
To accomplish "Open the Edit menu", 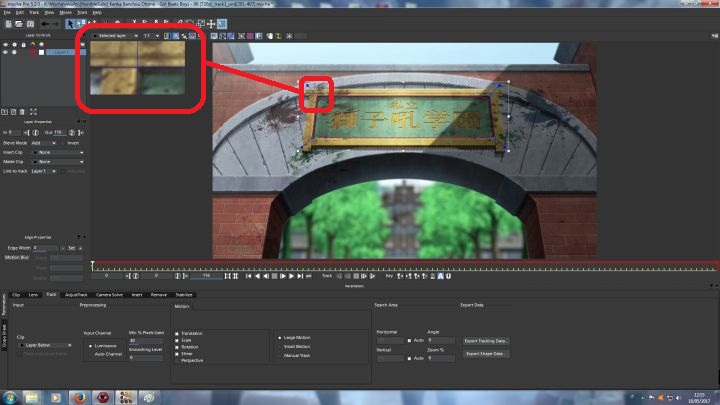I will coord(20,12).
